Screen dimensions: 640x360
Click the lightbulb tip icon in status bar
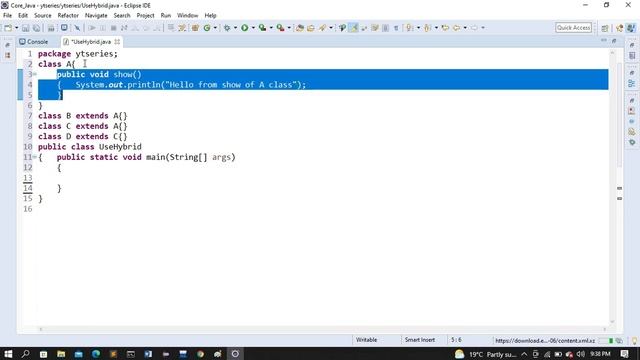click(634, 340)
